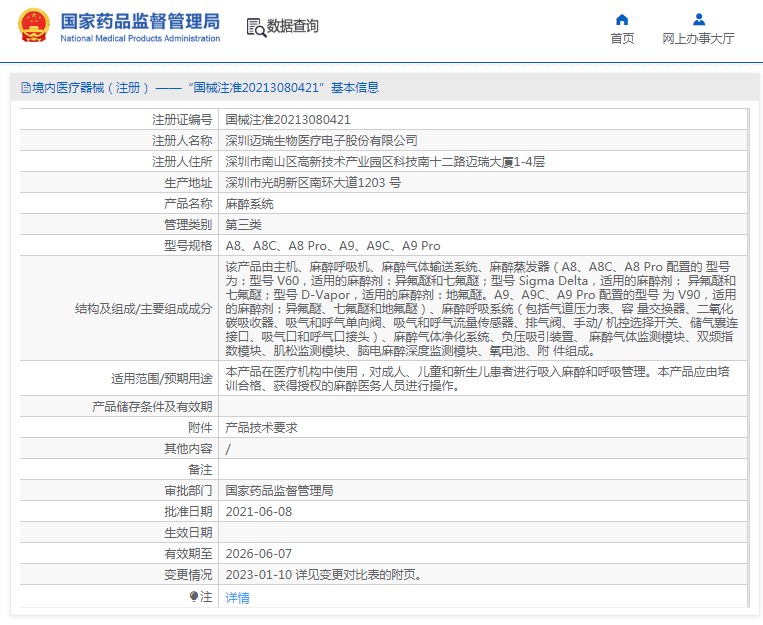The image size is (763, 625).
Task: Open the 详情 details link
Action: 237,597
